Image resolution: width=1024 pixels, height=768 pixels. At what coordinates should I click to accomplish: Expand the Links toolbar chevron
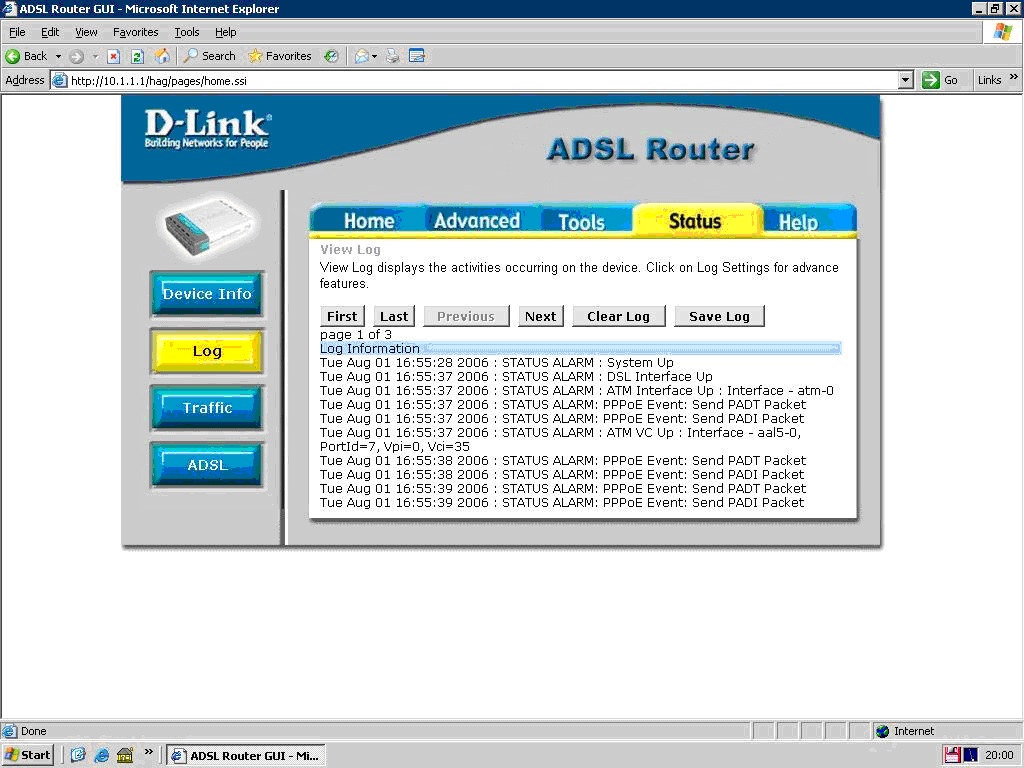click(x=1013, y=77)
